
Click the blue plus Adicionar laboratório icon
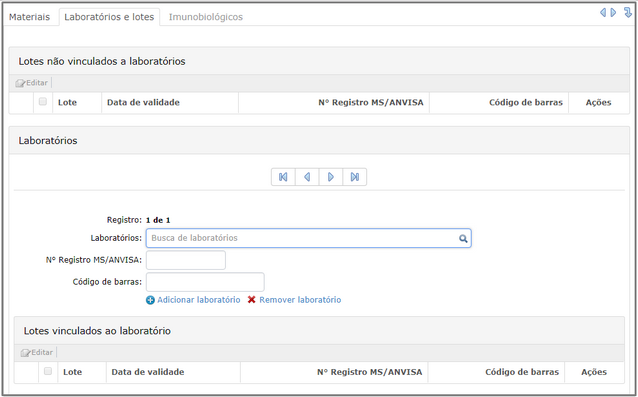tap(150, 300)
